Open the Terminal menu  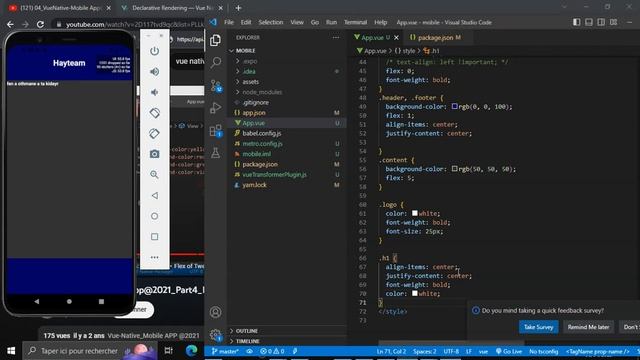coord(355,22)
